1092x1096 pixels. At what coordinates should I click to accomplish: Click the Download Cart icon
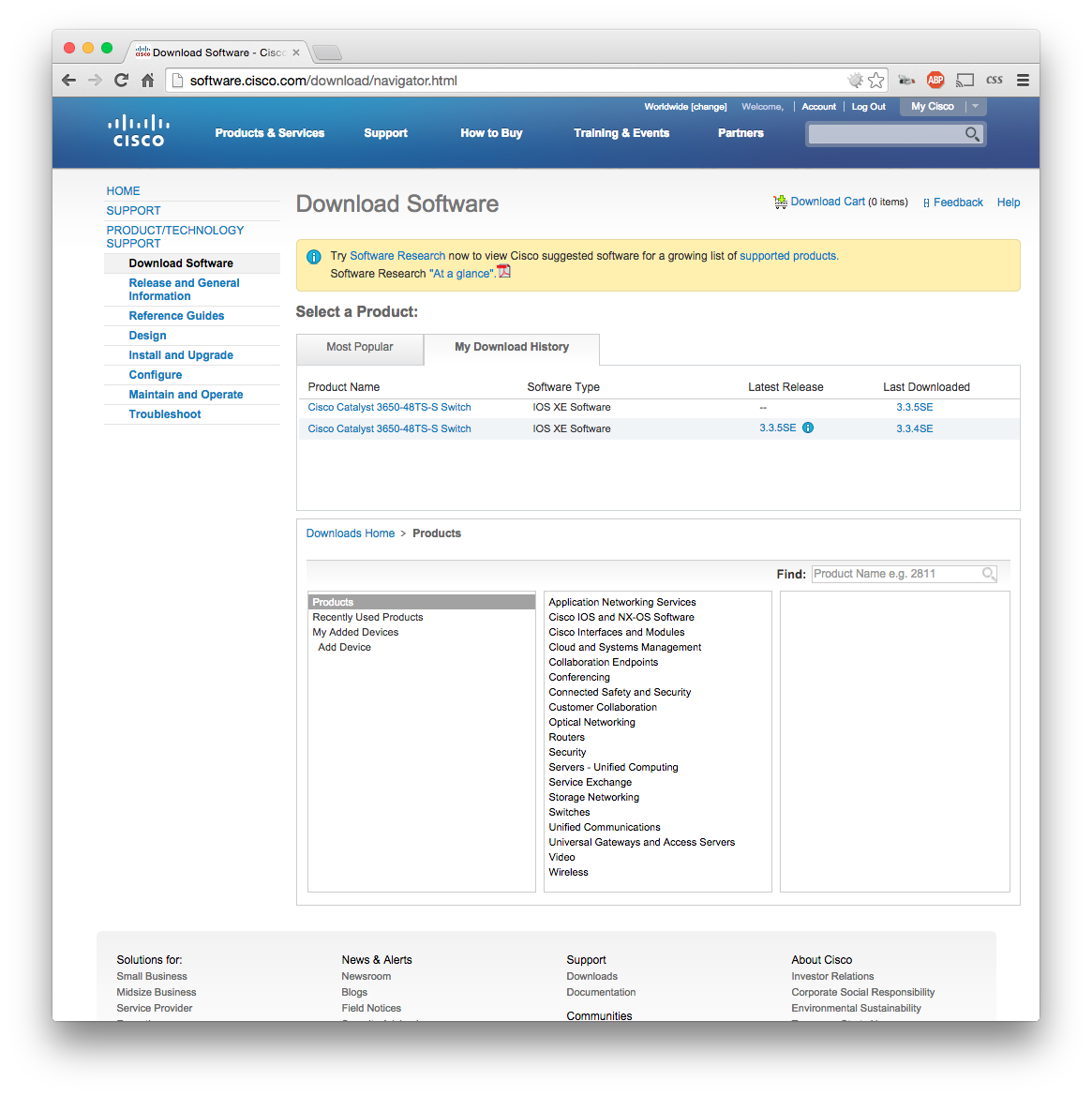click(x=781, y=202)
